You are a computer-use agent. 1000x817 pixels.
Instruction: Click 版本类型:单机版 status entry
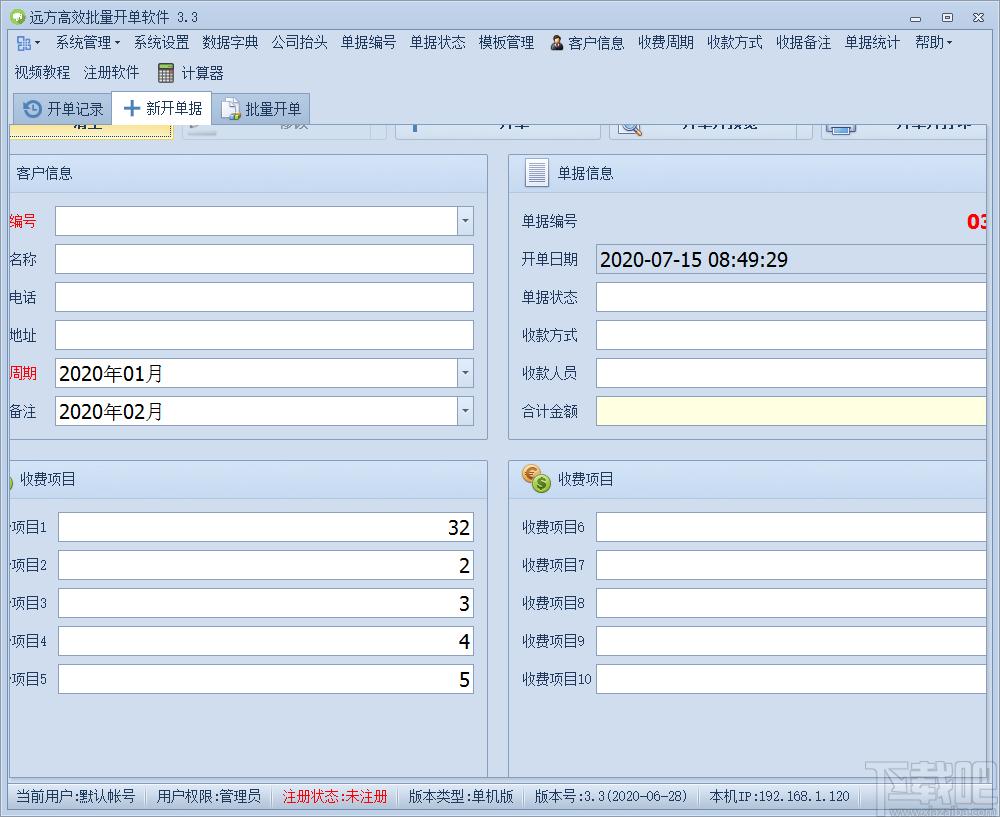461,796
